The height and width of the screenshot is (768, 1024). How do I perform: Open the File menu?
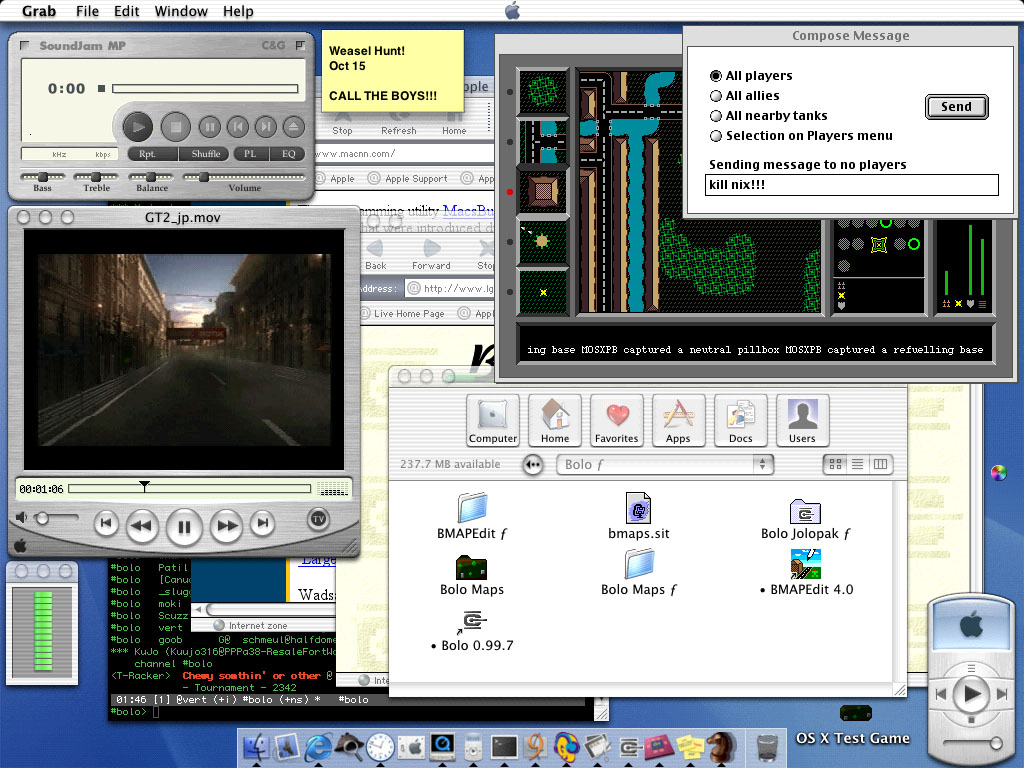tap(87, 11)
